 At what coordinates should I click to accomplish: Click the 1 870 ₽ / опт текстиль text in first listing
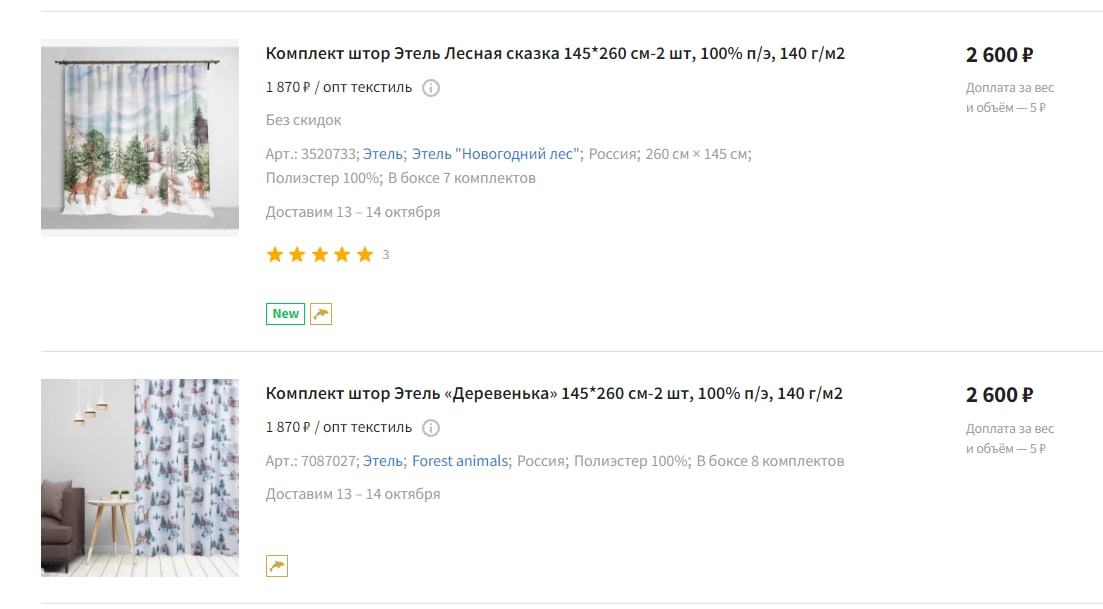click(338, 88)
